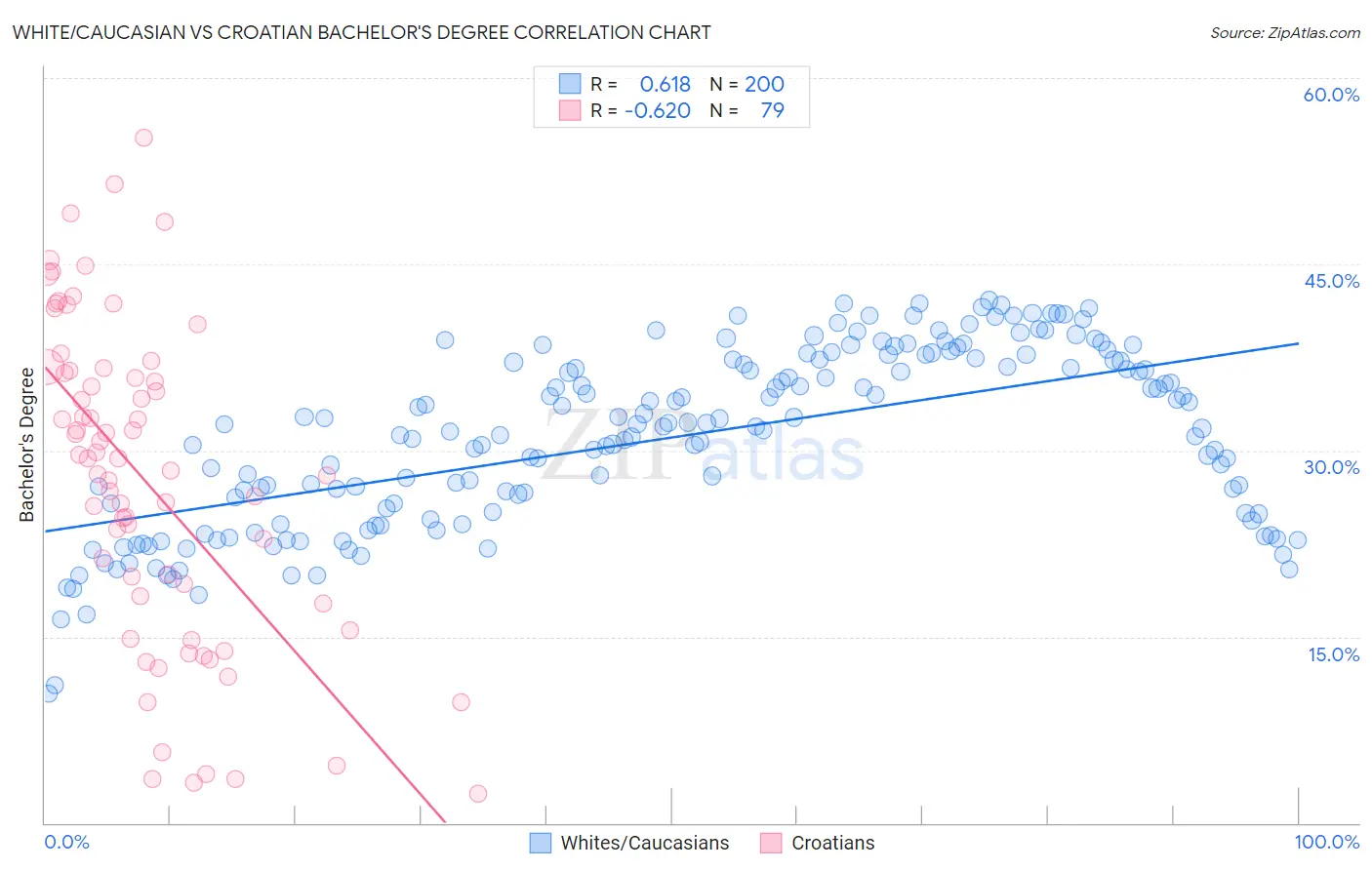Click the pink Croatians legend swatch

pyautogui.click(x=771, y=843)
